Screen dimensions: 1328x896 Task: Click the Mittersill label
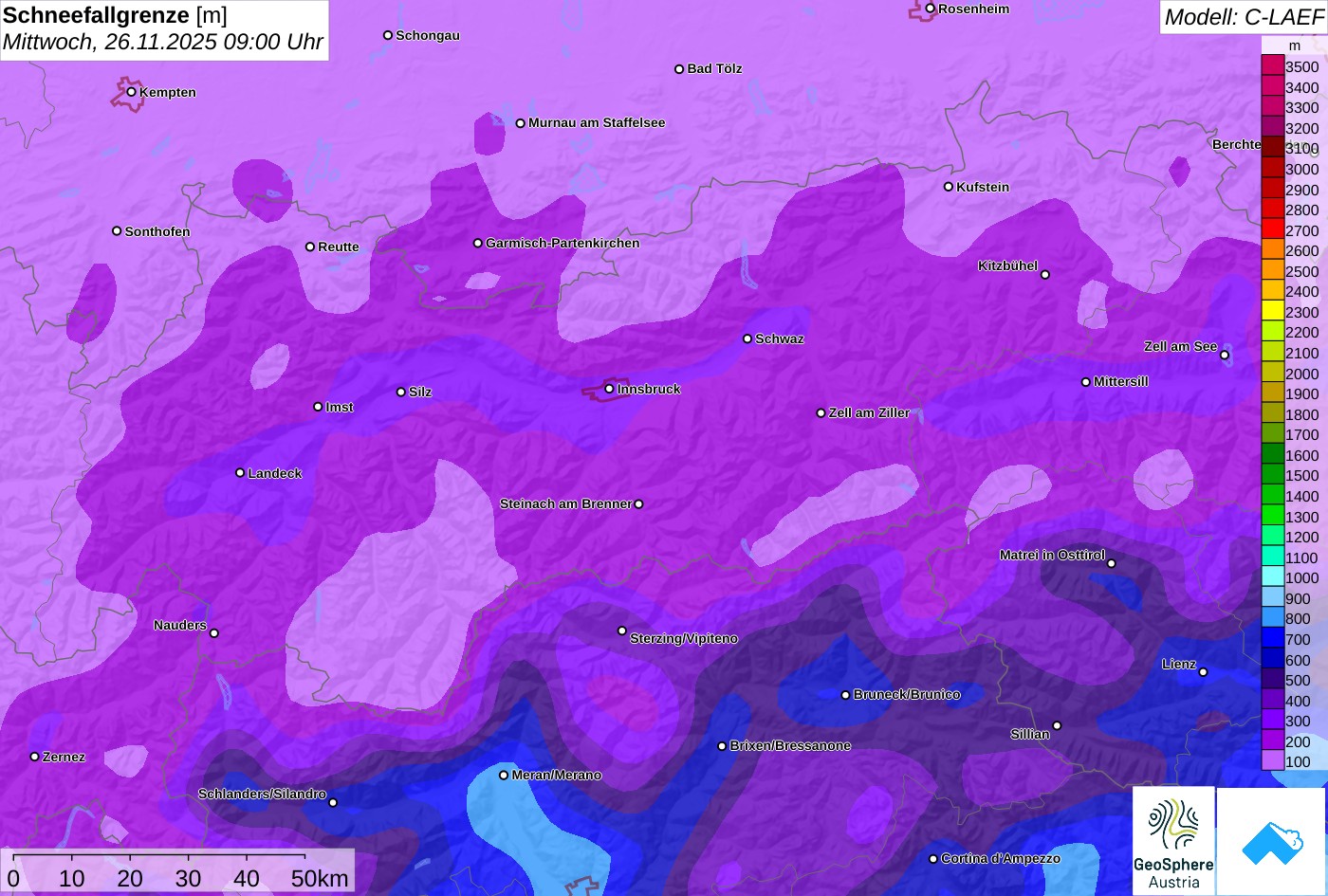coord(1121,381)
